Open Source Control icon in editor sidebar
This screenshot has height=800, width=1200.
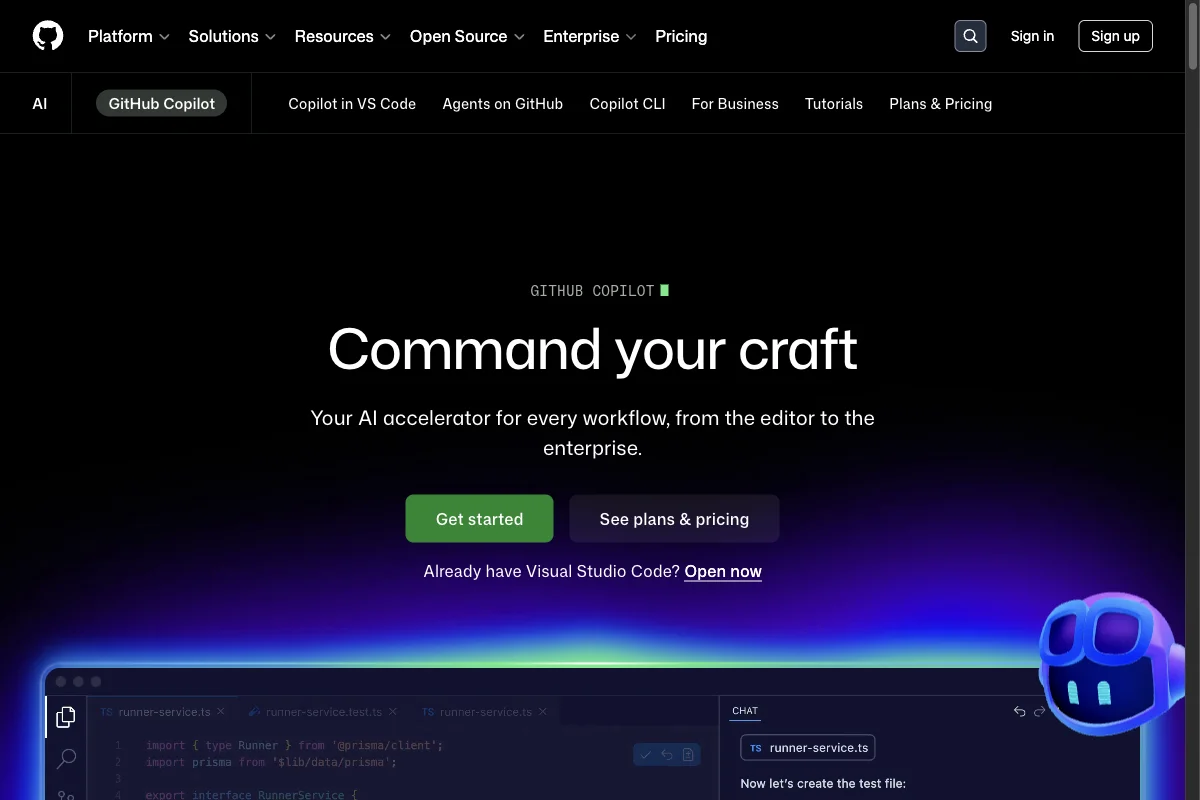click(66, 794)
